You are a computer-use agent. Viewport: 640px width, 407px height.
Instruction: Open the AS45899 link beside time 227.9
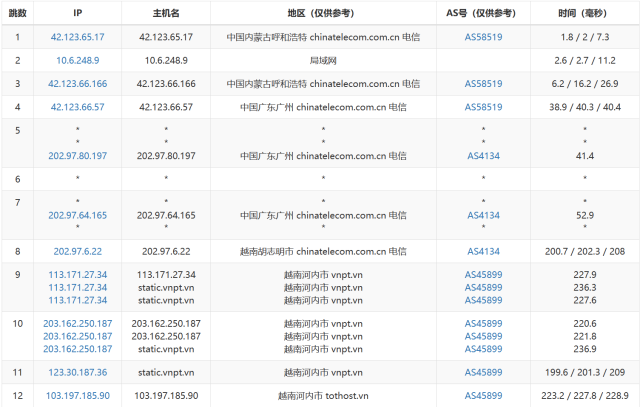[x=483, y=275]
